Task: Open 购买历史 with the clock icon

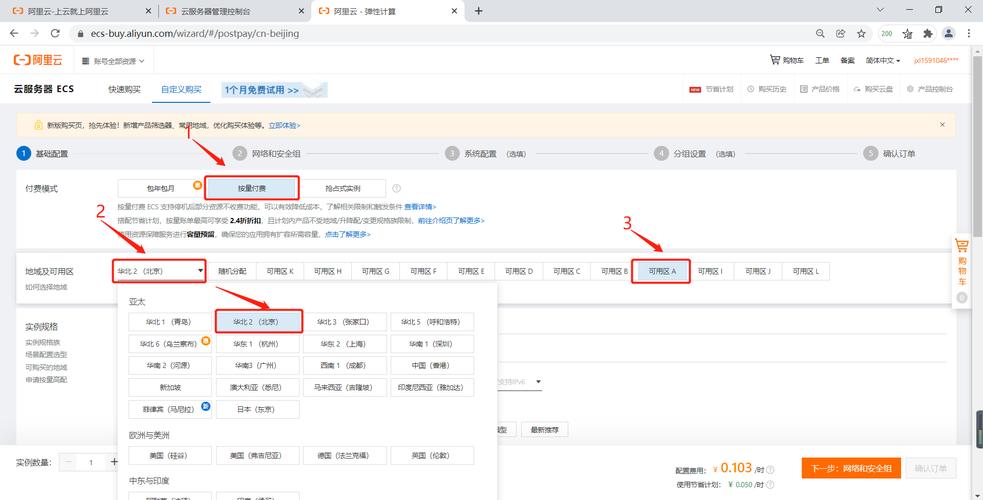Action: coord(767,89)
